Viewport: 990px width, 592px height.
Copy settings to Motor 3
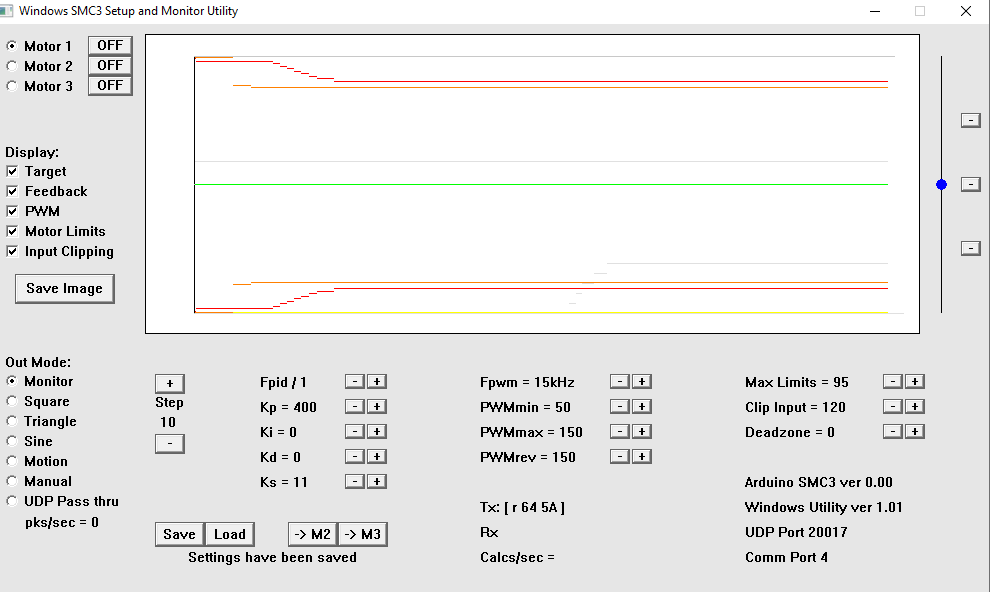click(363, 534)
